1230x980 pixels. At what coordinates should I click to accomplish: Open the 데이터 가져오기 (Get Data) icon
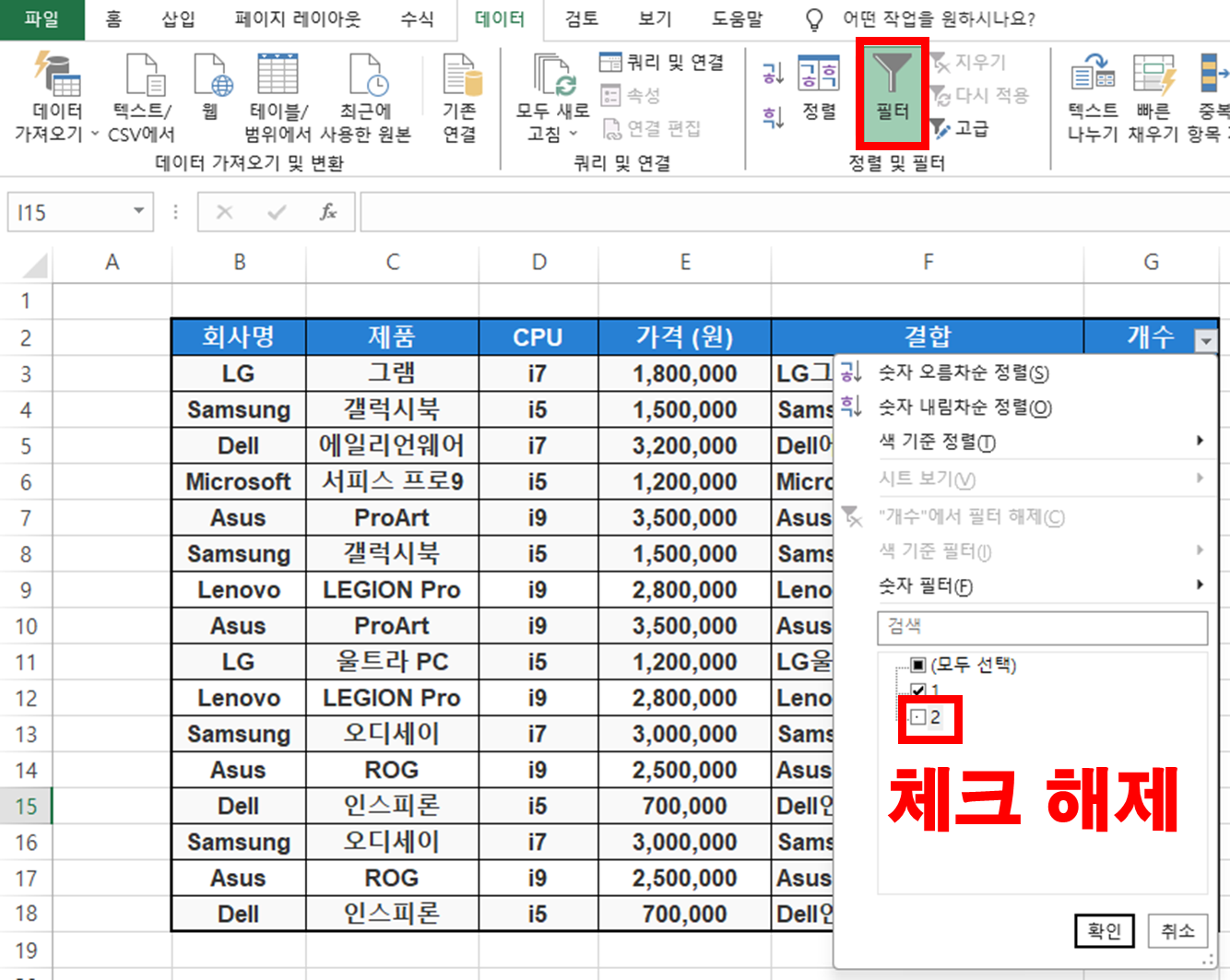57,74
